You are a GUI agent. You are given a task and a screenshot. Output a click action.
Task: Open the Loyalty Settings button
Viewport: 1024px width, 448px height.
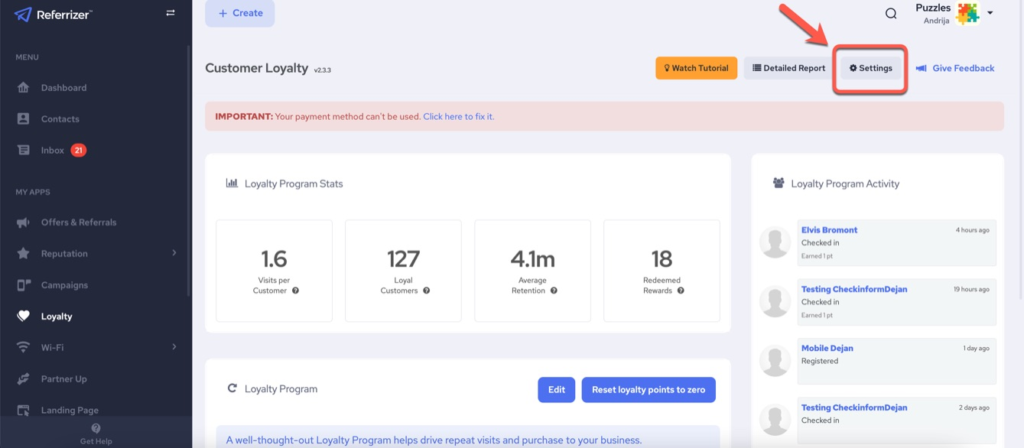pos(870,68)
